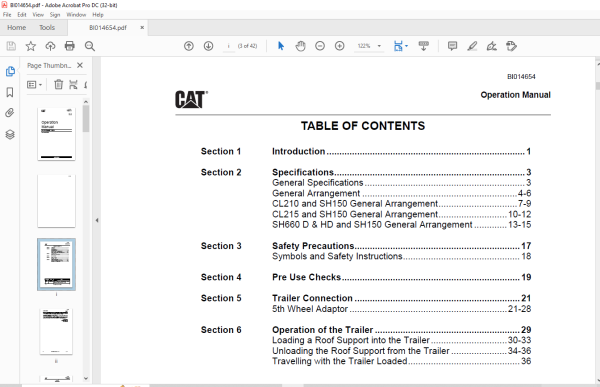Open the Find text magnifier icon
Viewport: 600px width, 387px height.
tap(90, 46)
